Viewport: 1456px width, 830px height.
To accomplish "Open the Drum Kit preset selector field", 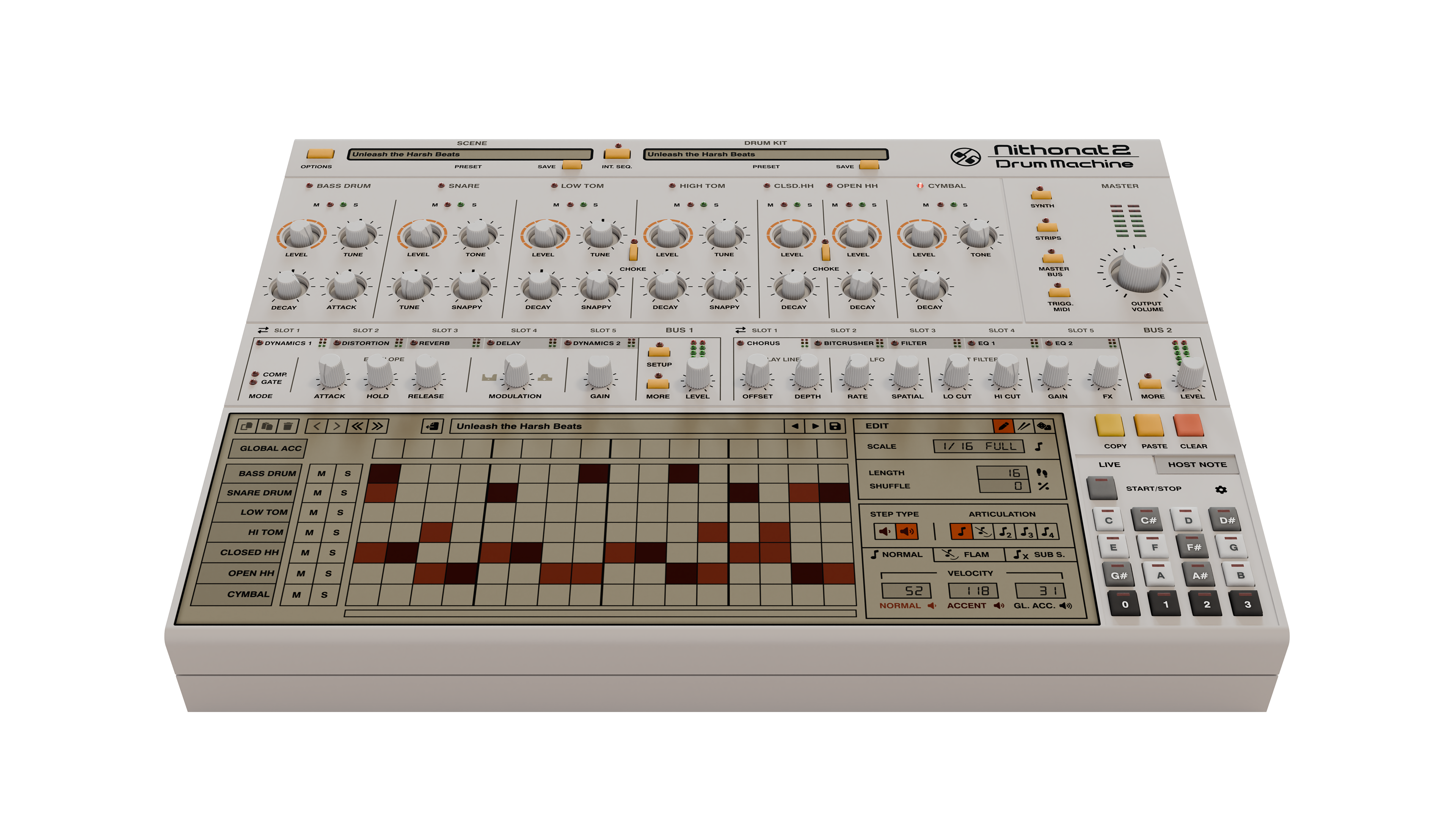I will point(766,154).
